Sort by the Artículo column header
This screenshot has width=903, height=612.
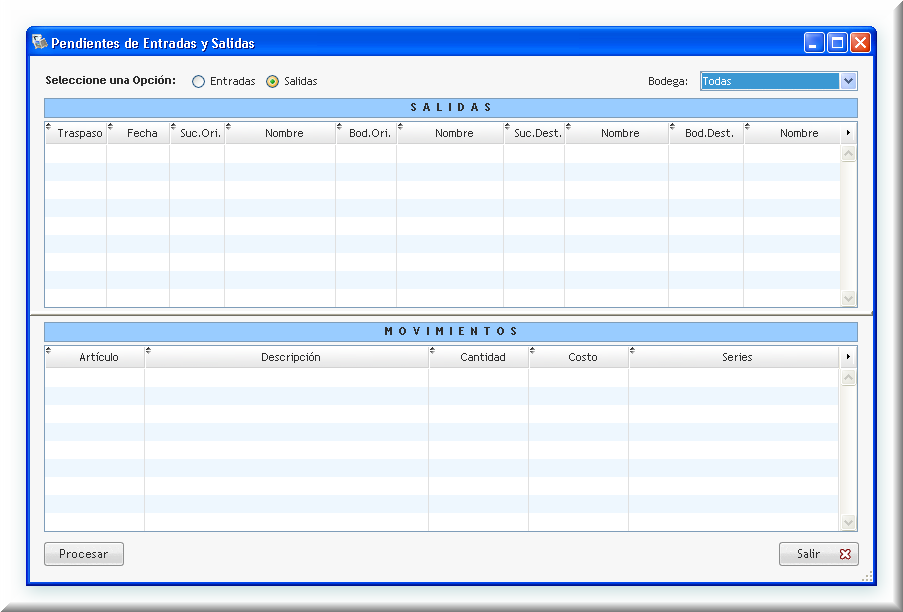[x=95, y=357]
